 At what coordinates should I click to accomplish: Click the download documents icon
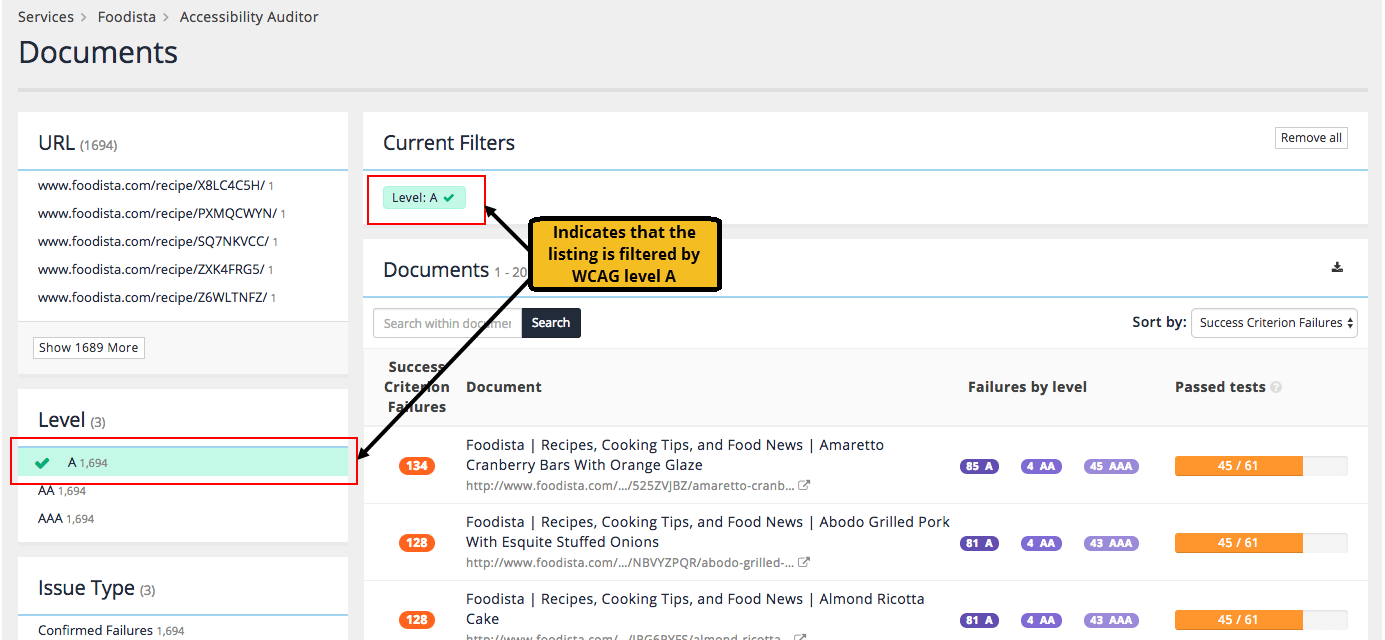[1337, 267]
